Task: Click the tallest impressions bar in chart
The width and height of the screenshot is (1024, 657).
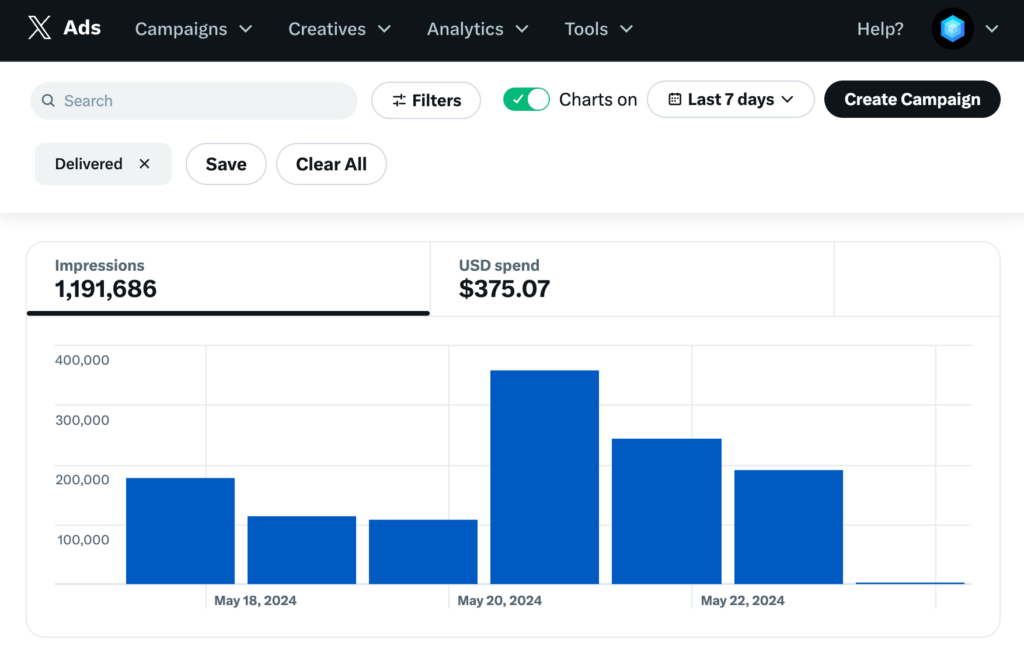Action: point(544,476)
